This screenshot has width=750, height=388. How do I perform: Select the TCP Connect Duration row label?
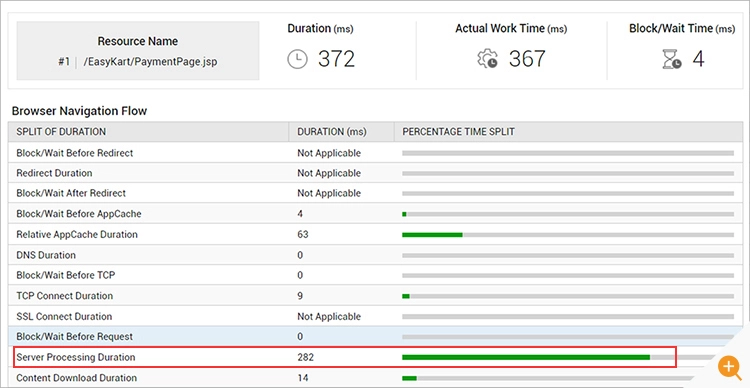click(65, 296)
